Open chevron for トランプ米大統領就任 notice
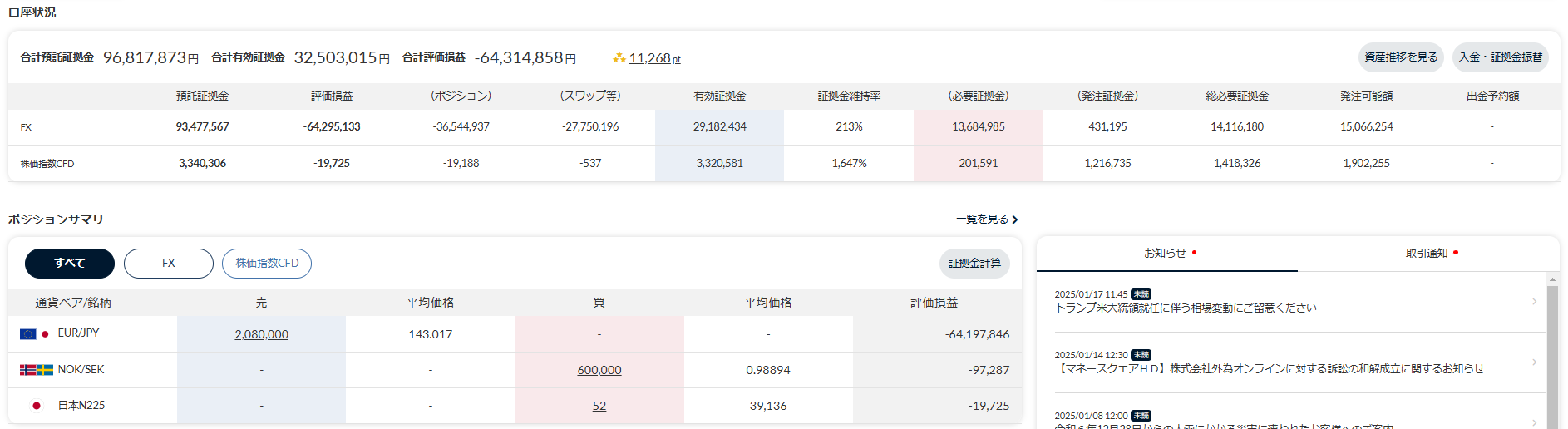This screenshot has height=429, width=1568. click(1534, 302)
